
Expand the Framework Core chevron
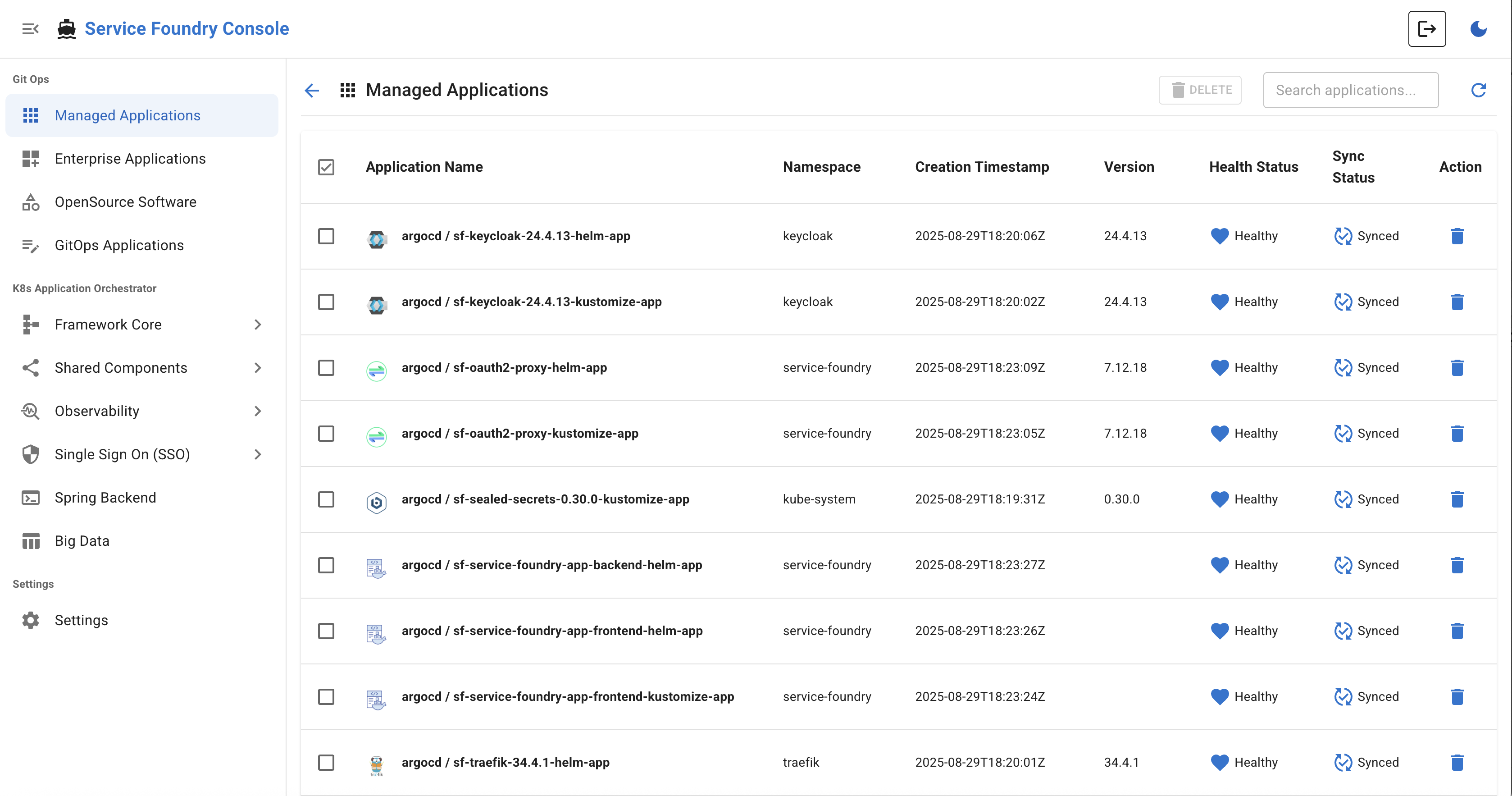point(257,324)
